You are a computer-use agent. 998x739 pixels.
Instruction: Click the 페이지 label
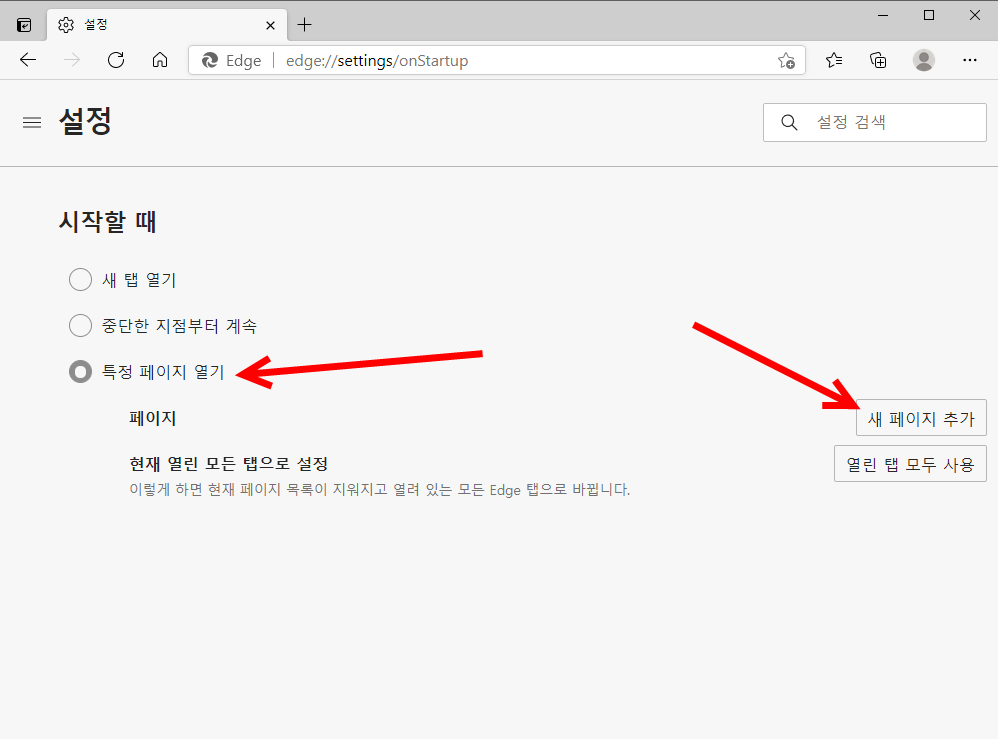[x=152, y=418]
